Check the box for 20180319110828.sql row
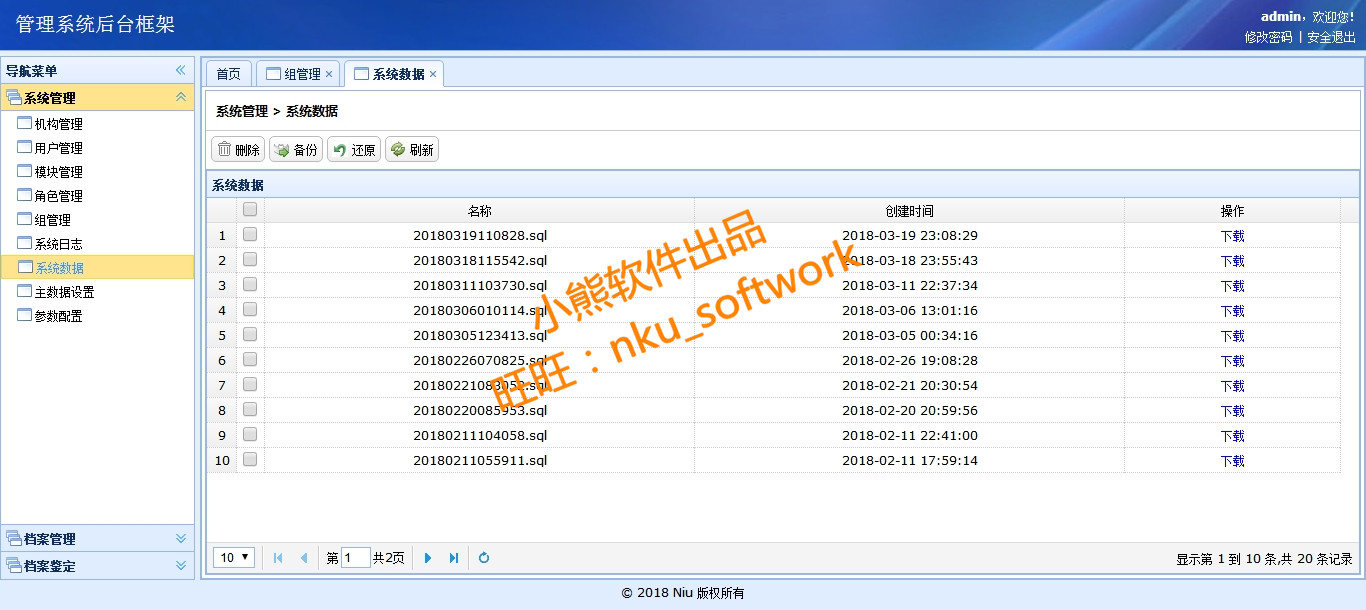 tap(250, 235)
